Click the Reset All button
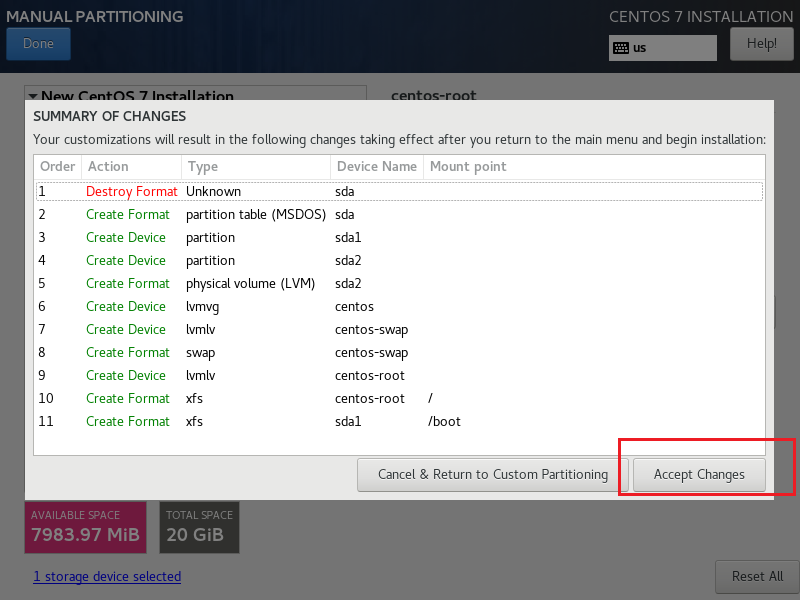The width and height of the screenshot is (800, 600). 757,577
